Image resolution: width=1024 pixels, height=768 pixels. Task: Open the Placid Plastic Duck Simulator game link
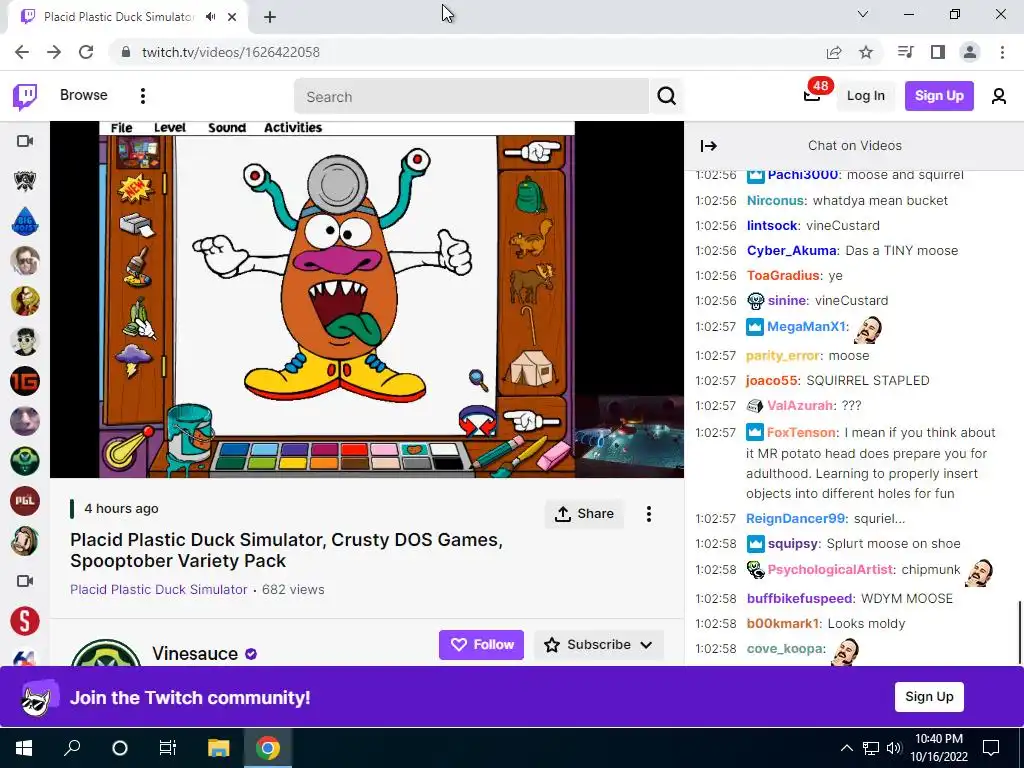coord(159,589)
